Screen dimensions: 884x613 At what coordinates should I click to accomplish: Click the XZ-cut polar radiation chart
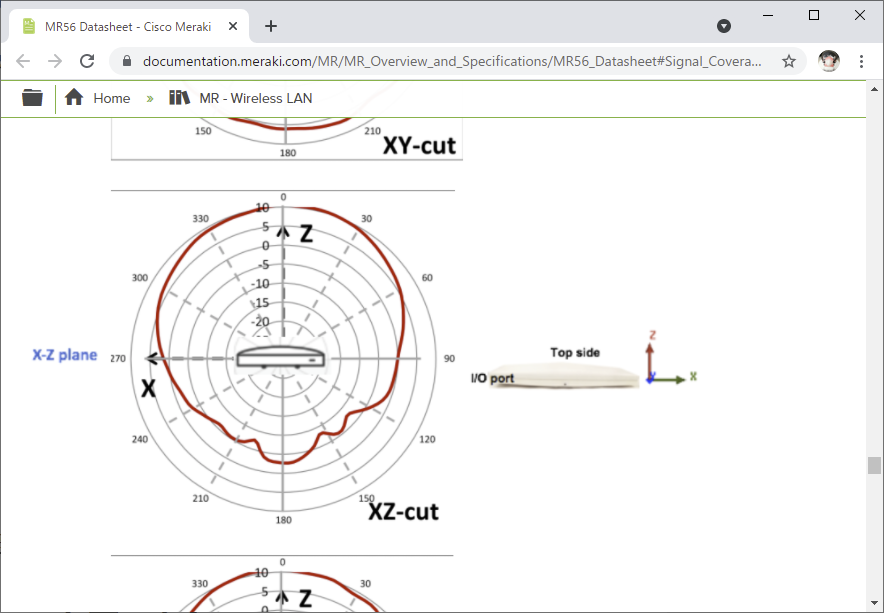(x=283, y=358)
